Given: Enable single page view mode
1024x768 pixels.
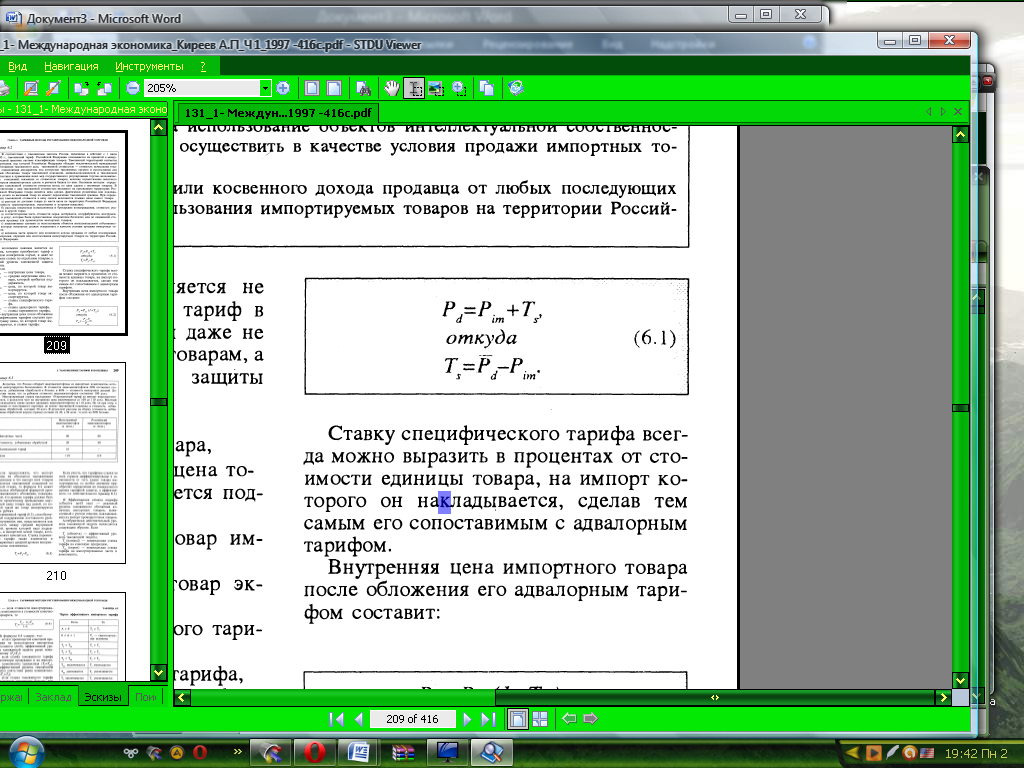Looking at the screenshot, I should point(517,719).
